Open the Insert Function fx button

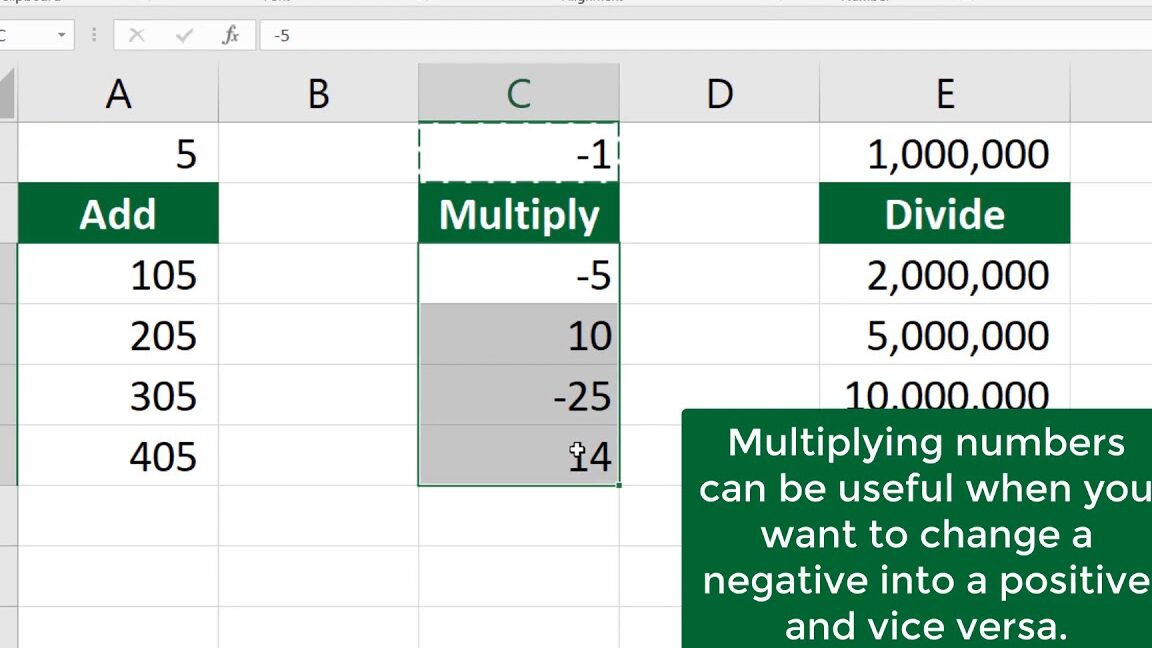pos(231,35)
